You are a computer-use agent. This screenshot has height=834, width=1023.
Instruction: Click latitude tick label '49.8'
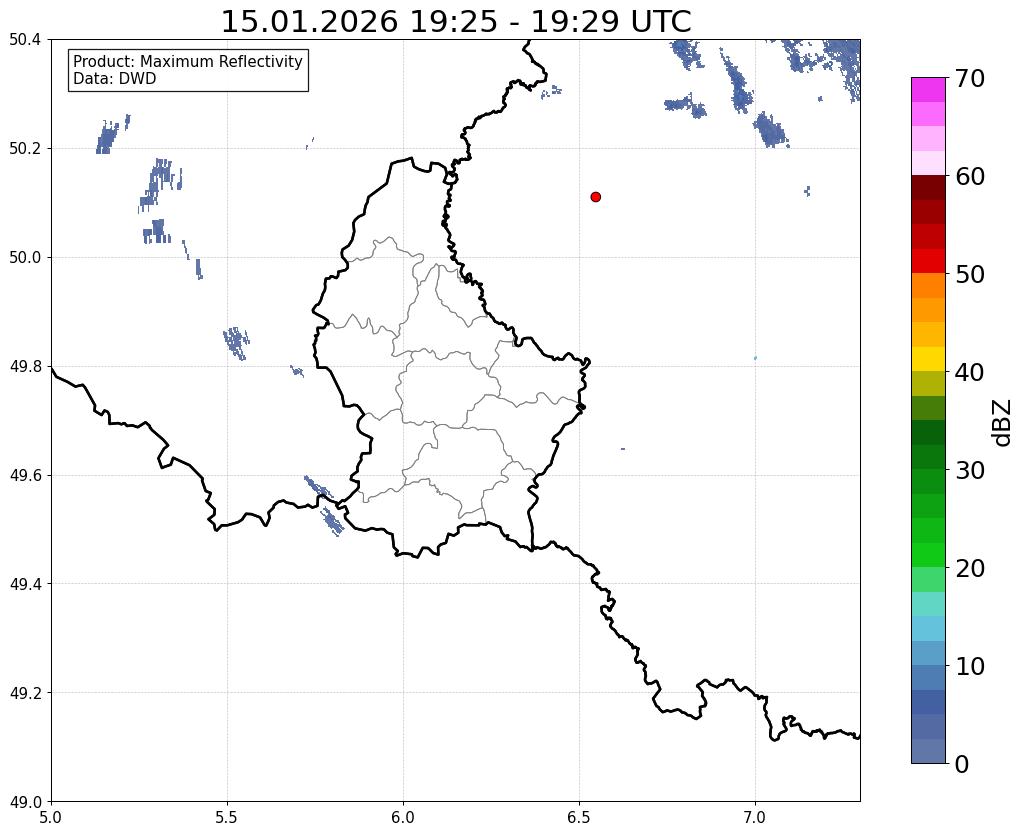(x=25, y=367)
